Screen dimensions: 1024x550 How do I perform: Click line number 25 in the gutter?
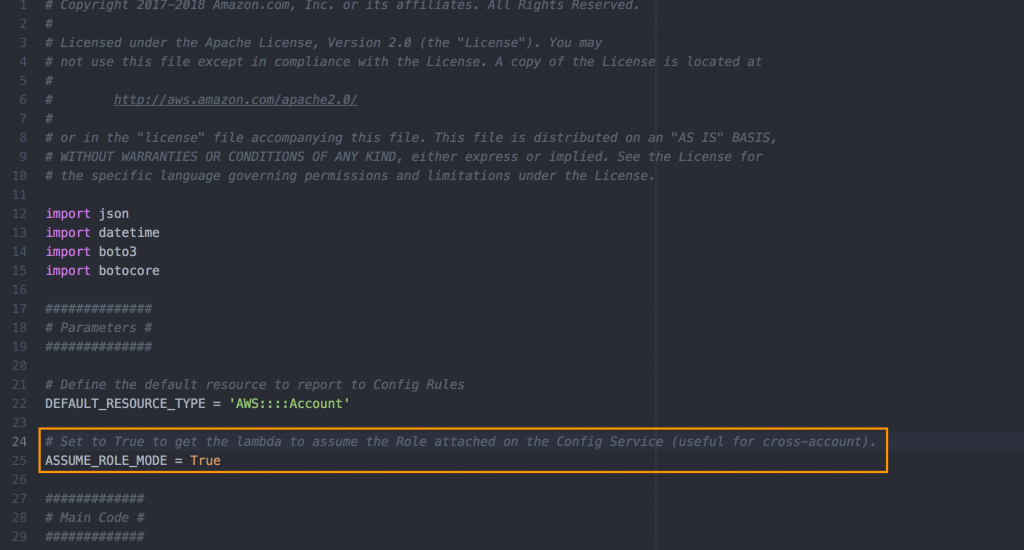pos(20,461)
